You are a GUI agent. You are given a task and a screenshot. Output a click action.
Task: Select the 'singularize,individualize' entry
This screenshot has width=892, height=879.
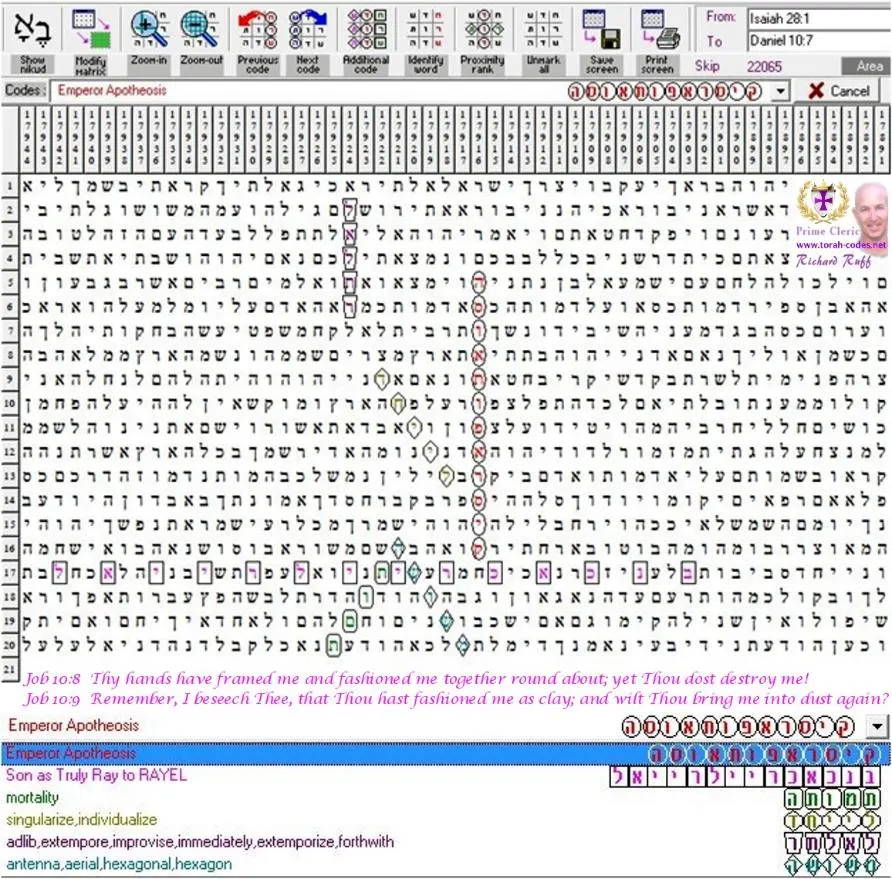[x=445, y=820]
